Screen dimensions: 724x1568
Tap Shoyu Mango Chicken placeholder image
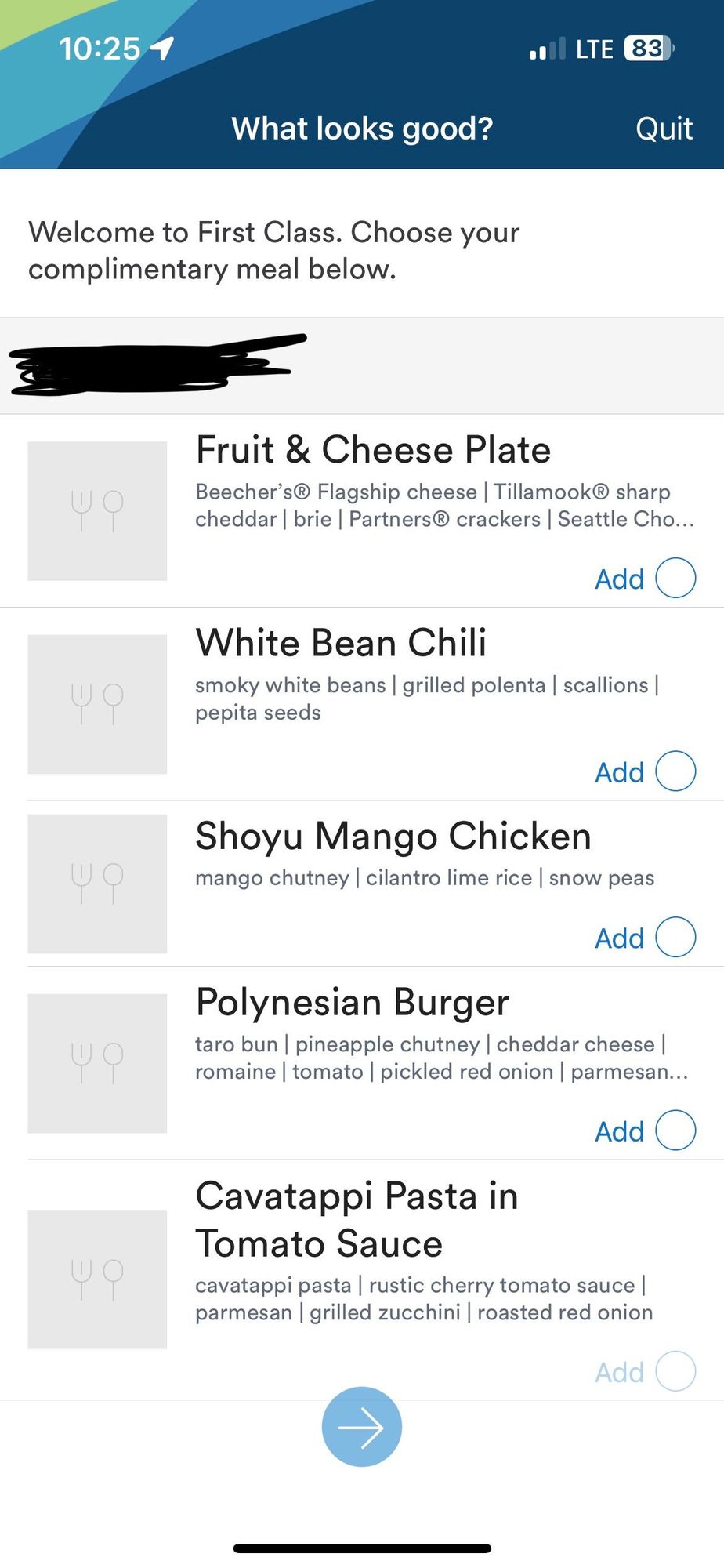(97, 884)
